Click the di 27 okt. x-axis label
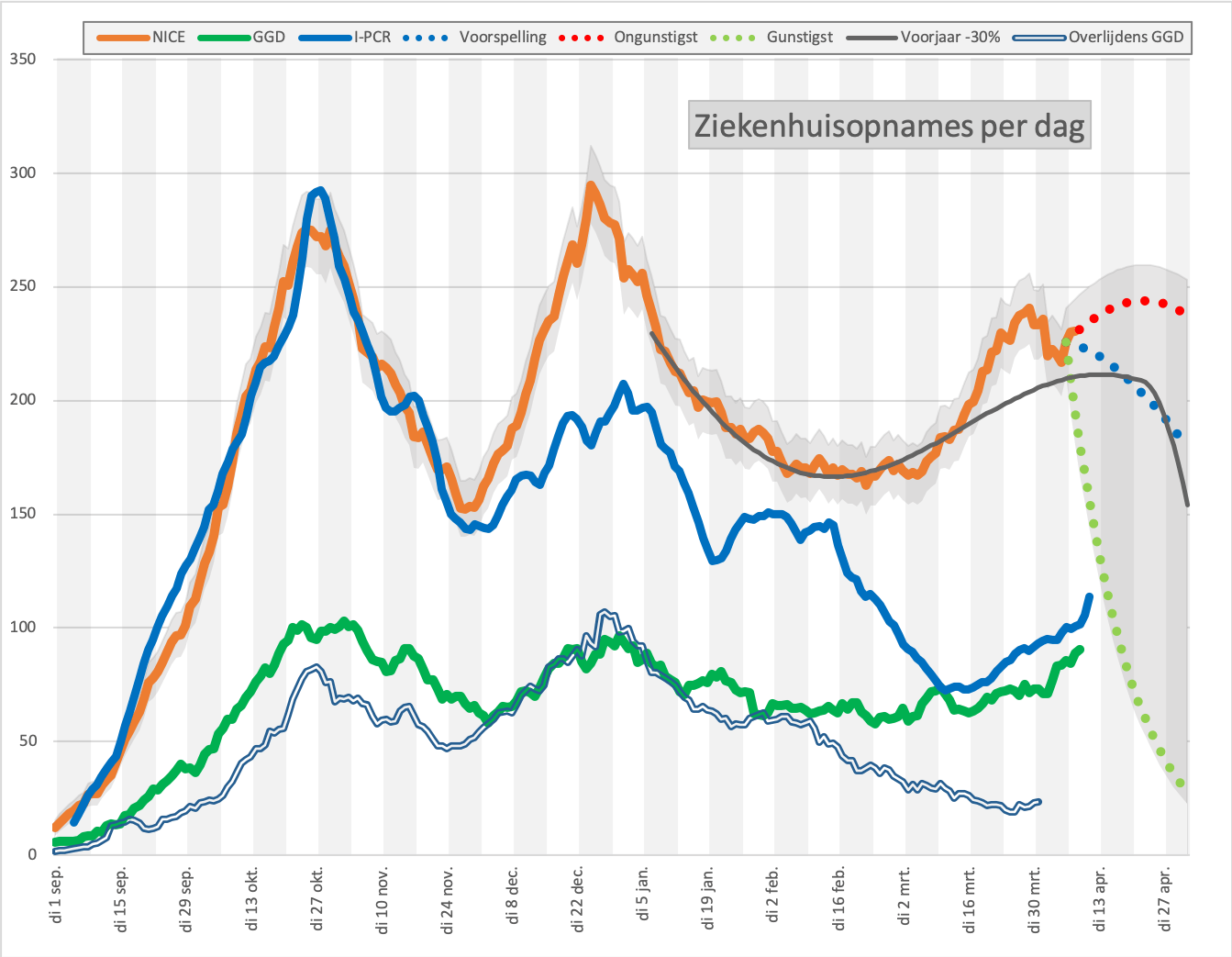Viewport: 1232px width, 957px height. coord(318,898)
